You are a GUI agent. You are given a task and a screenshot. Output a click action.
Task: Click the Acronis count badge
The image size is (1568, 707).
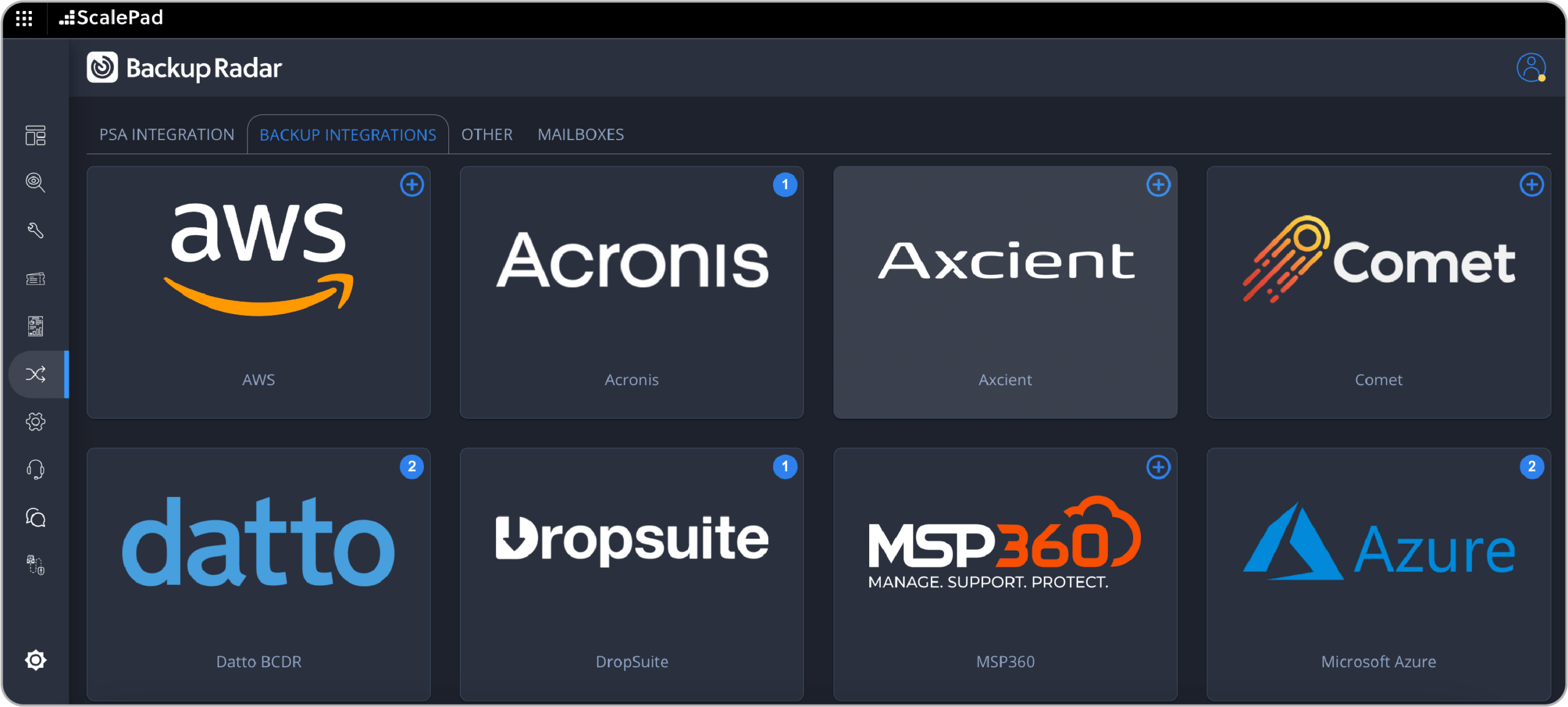[x=785, y=185]
